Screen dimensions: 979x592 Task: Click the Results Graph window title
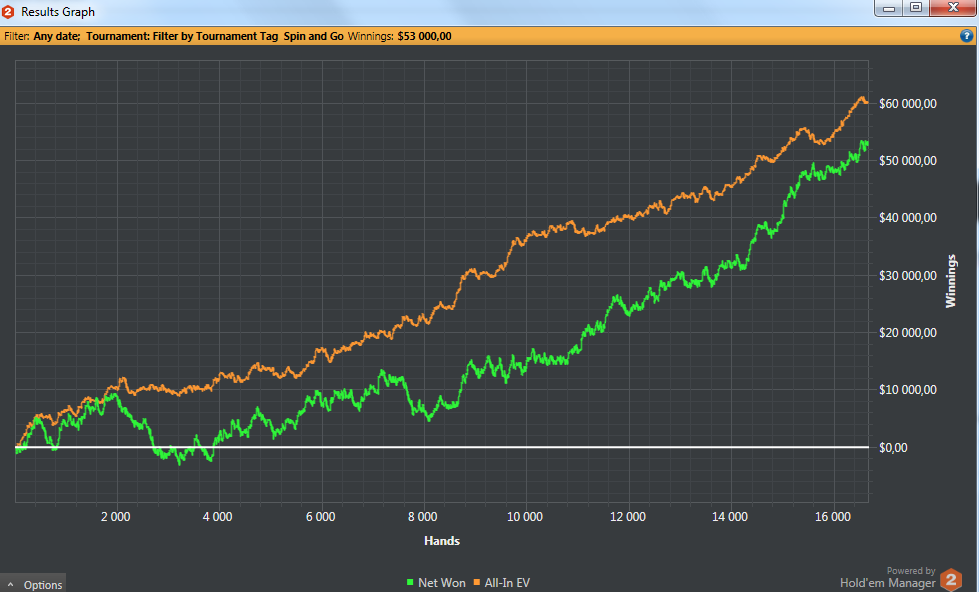[58, 12]
